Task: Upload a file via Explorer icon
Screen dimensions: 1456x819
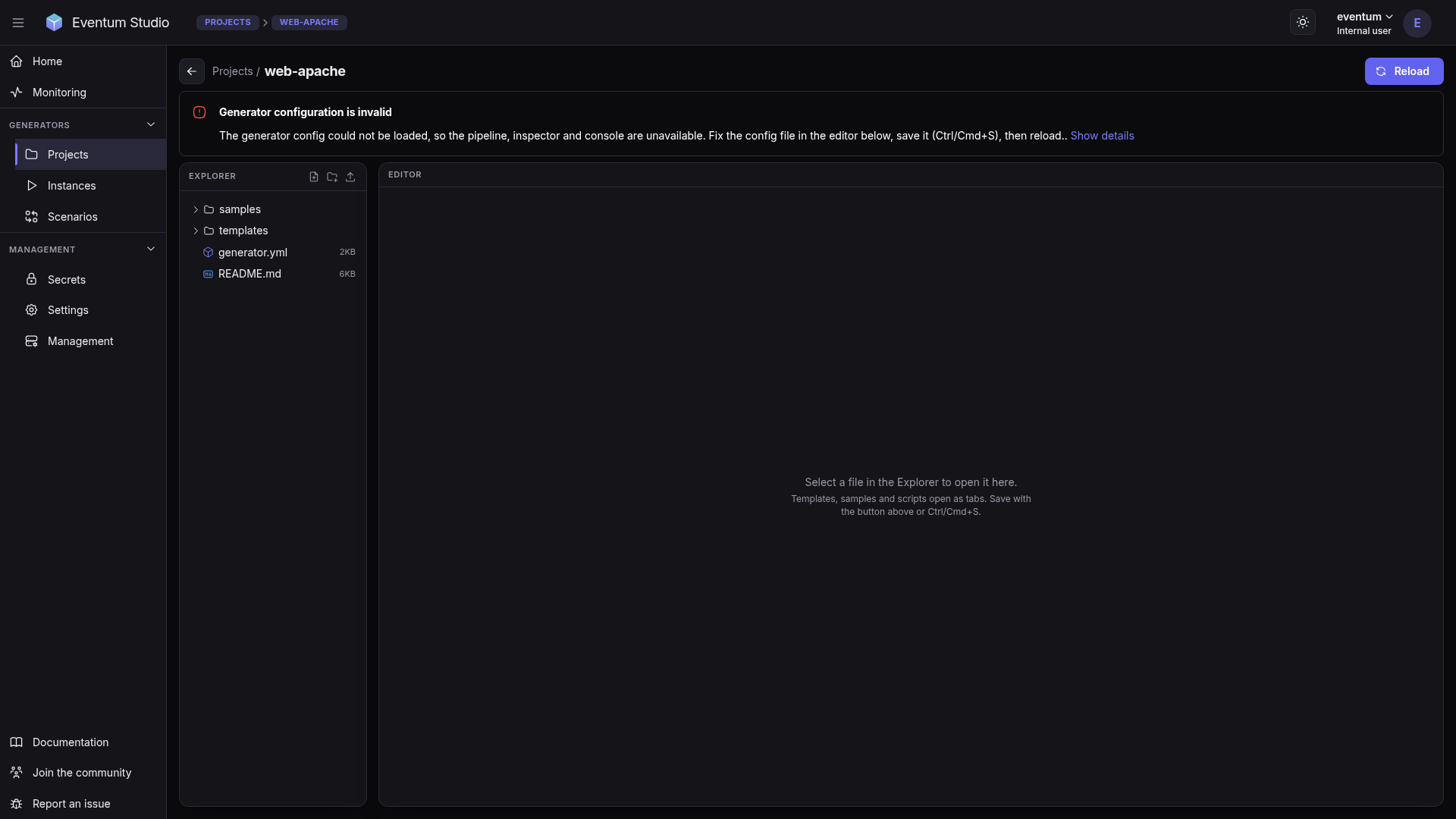Action: 350,177
